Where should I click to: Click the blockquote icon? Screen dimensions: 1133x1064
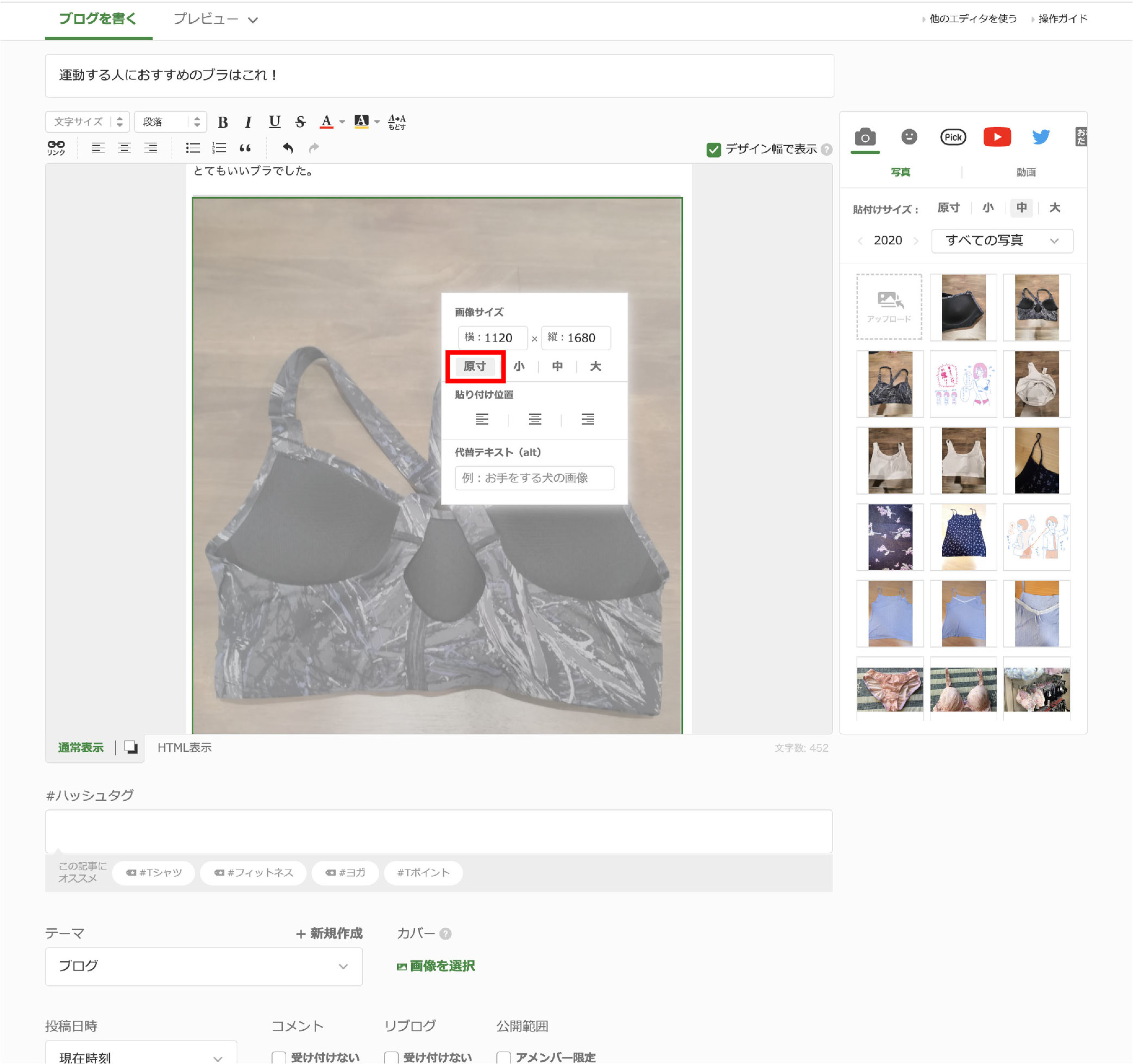point(245,148)
